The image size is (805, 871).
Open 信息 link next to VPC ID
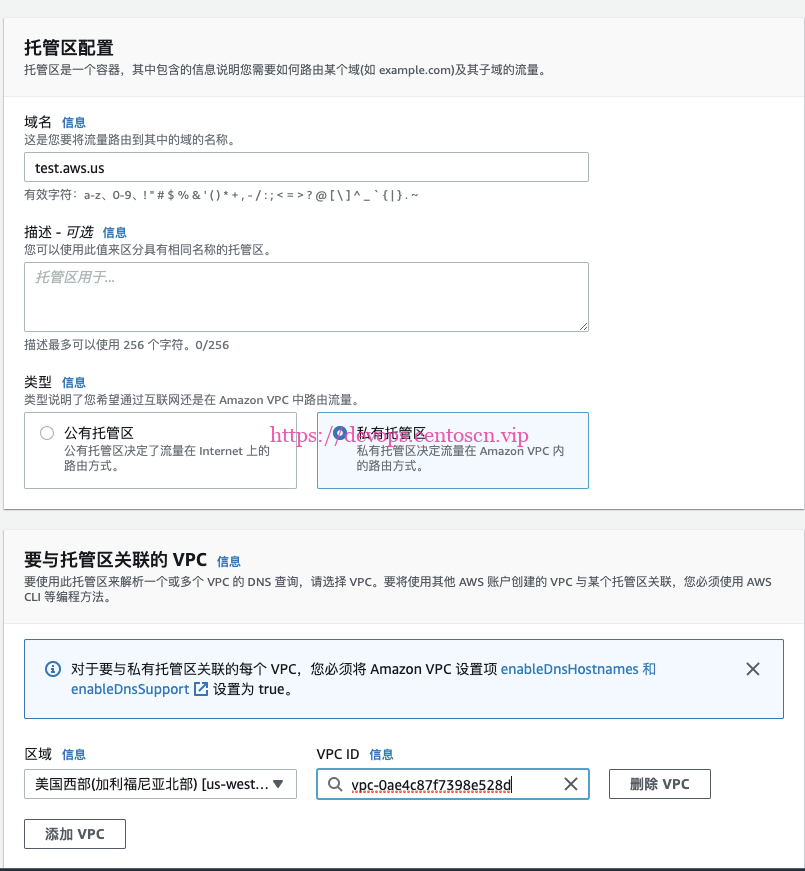pyautogui.click(x=381, y=754)
